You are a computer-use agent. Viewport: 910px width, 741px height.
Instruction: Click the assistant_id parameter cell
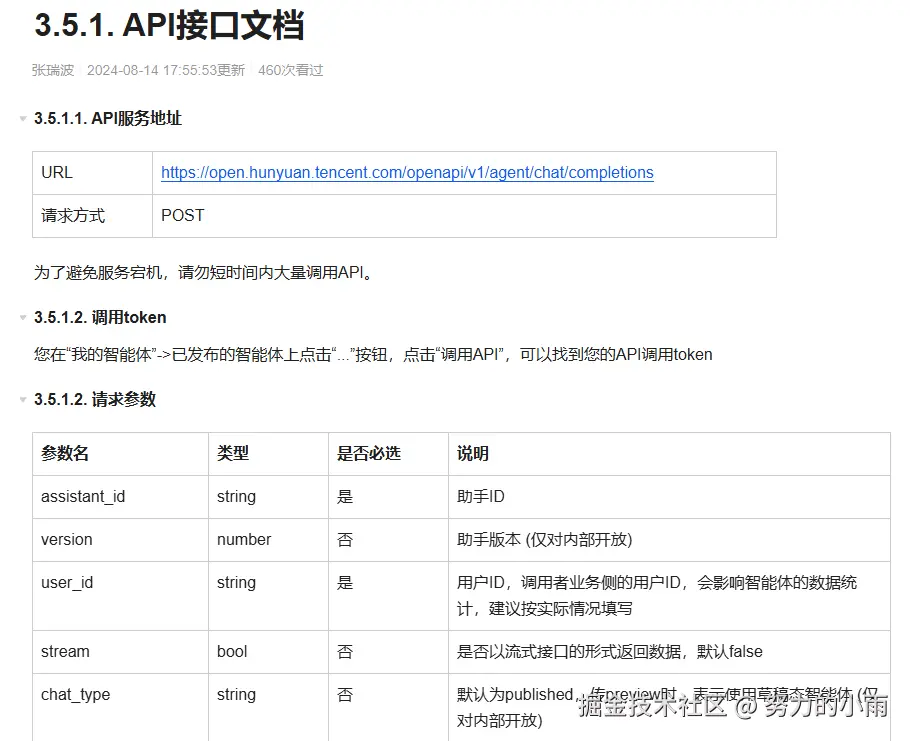(120, 497)
